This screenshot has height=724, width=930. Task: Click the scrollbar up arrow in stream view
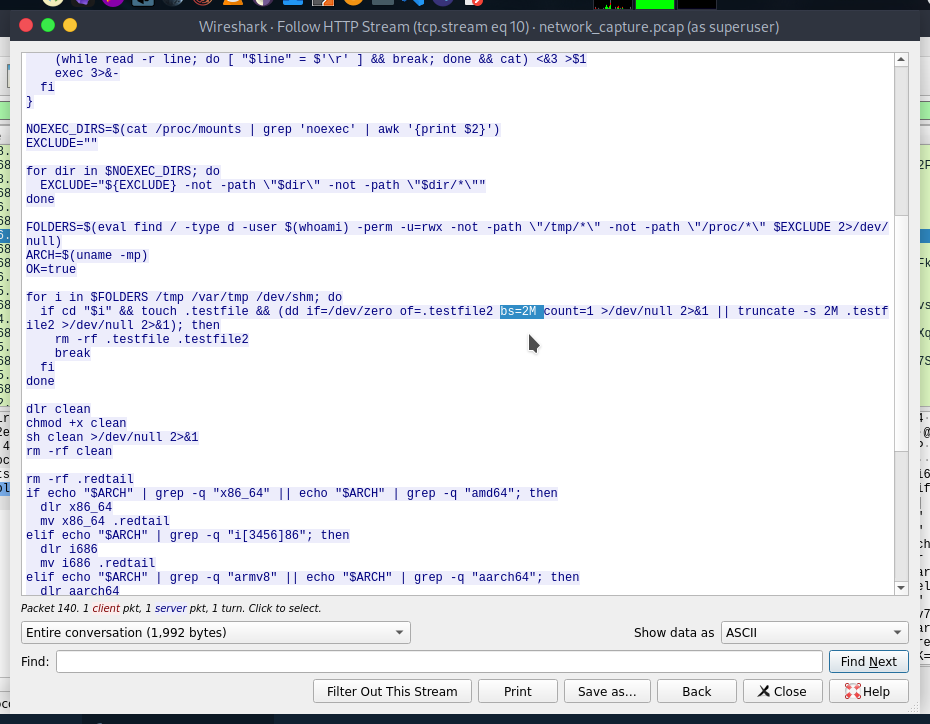pyautogui.click(x=901, y=62)
